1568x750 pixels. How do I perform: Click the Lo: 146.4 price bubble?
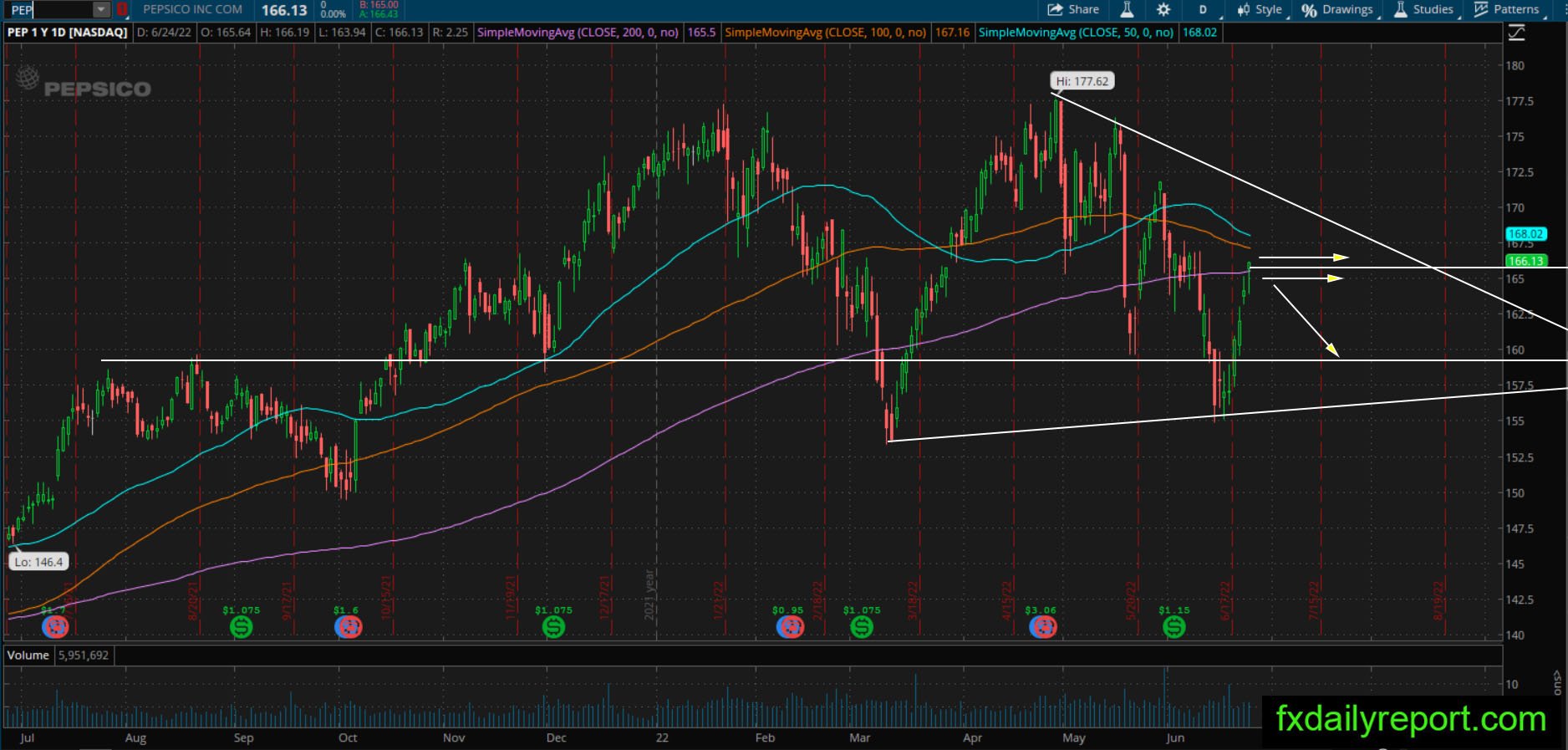pos(38,562)
